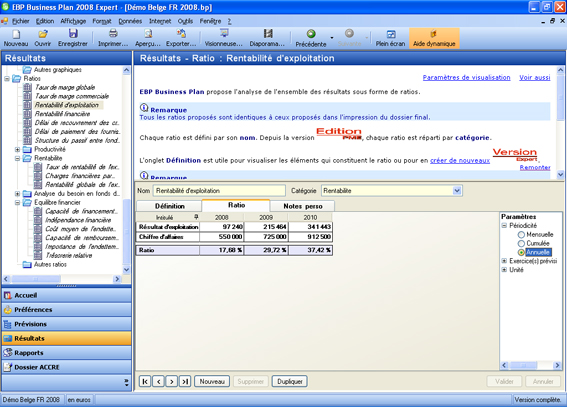Open Rapports sidebar section
This screenshot has width=567, height=407.
(67, 353)
